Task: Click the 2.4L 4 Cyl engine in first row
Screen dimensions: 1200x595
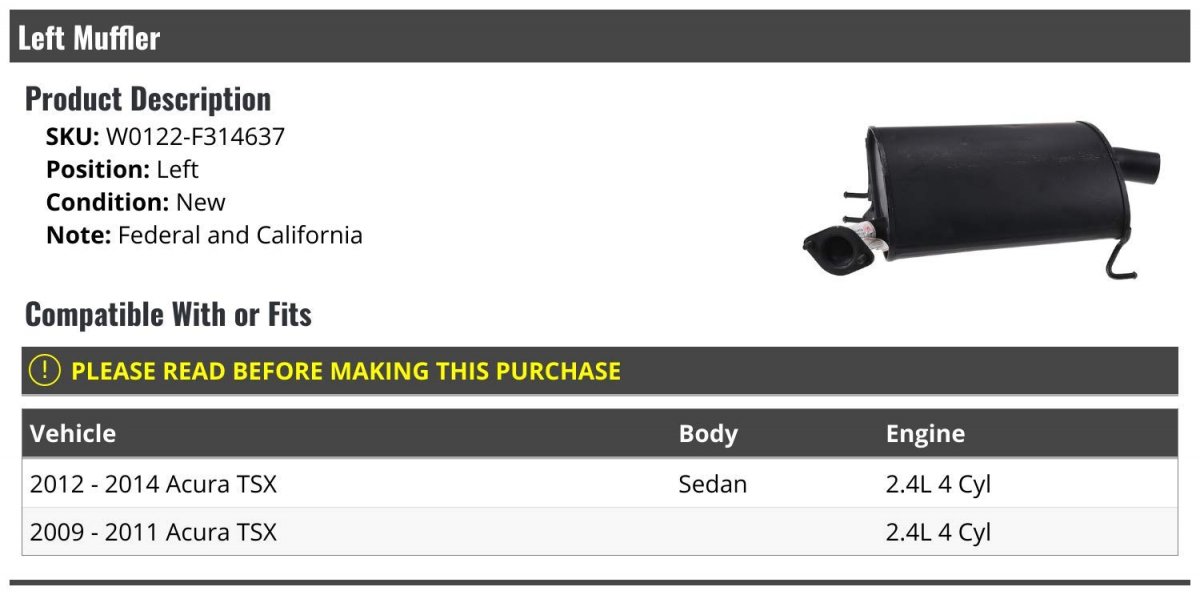Action: (938, 485)
